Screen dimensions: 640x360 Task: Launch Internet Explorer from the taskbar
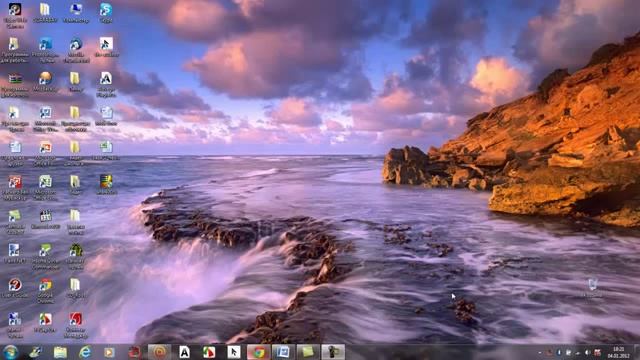coord(85,352)
